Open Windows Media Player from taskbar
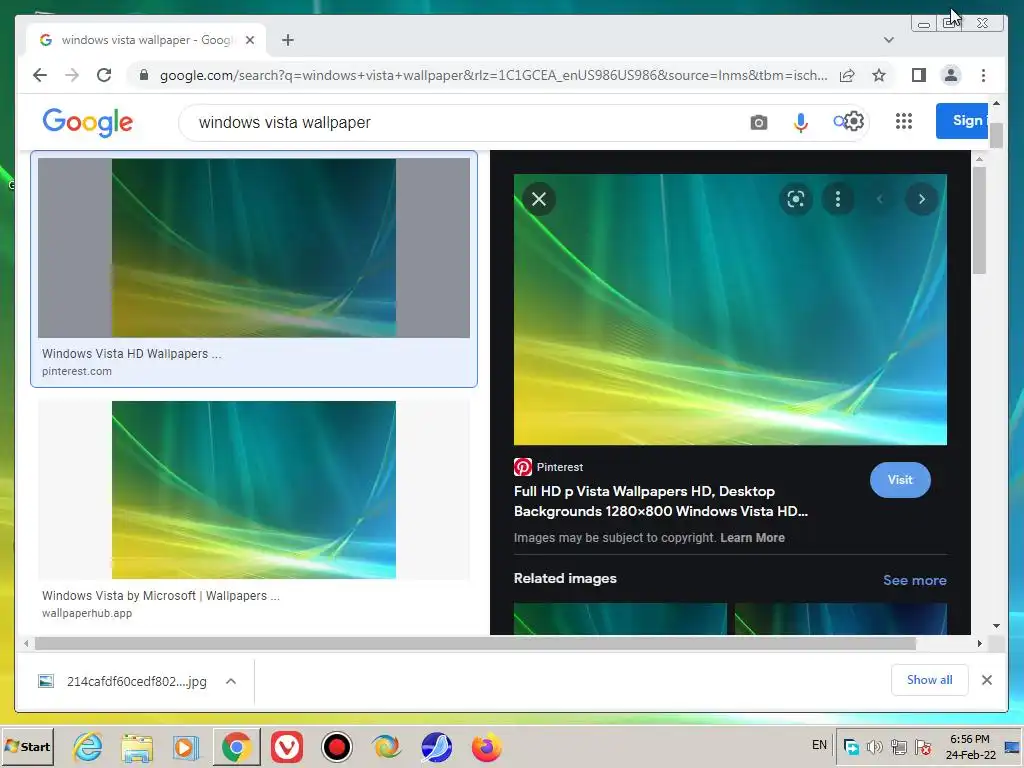Screen dimensions: 1024x768 point(186,746)
